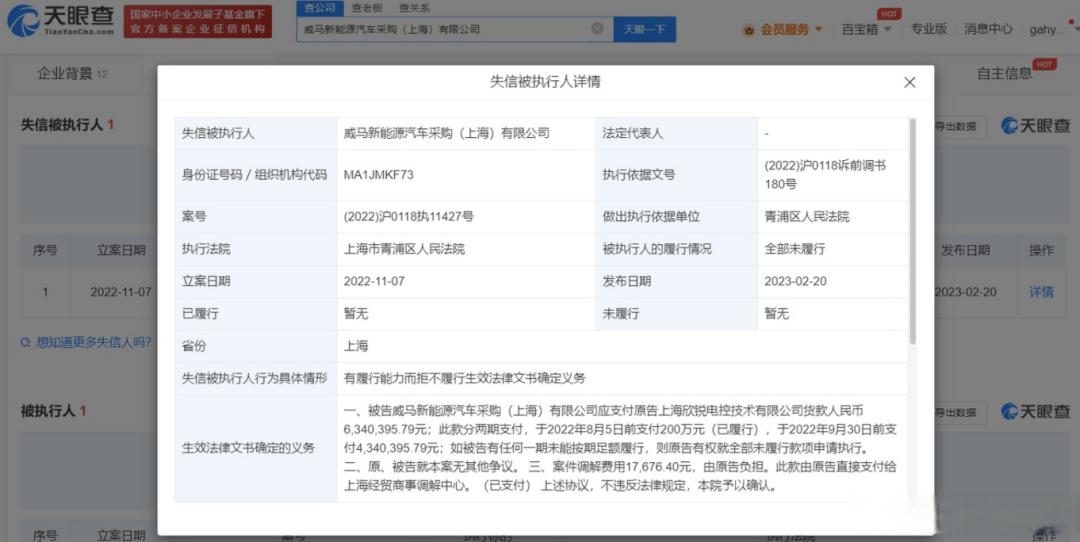
Task: Switch to the 查关系 search tab
Action: click(413, 7)
